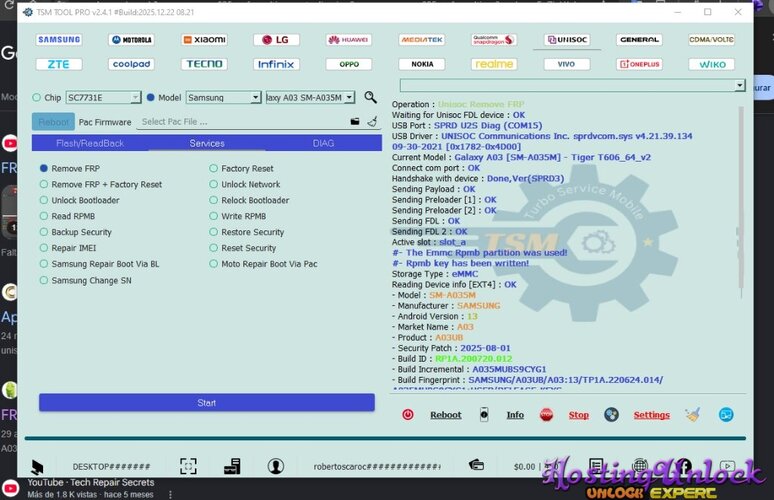The height and width of the screenshot is (500, 774).
Task: Select the Unlock Bootloader option
Action: point(79,200)
